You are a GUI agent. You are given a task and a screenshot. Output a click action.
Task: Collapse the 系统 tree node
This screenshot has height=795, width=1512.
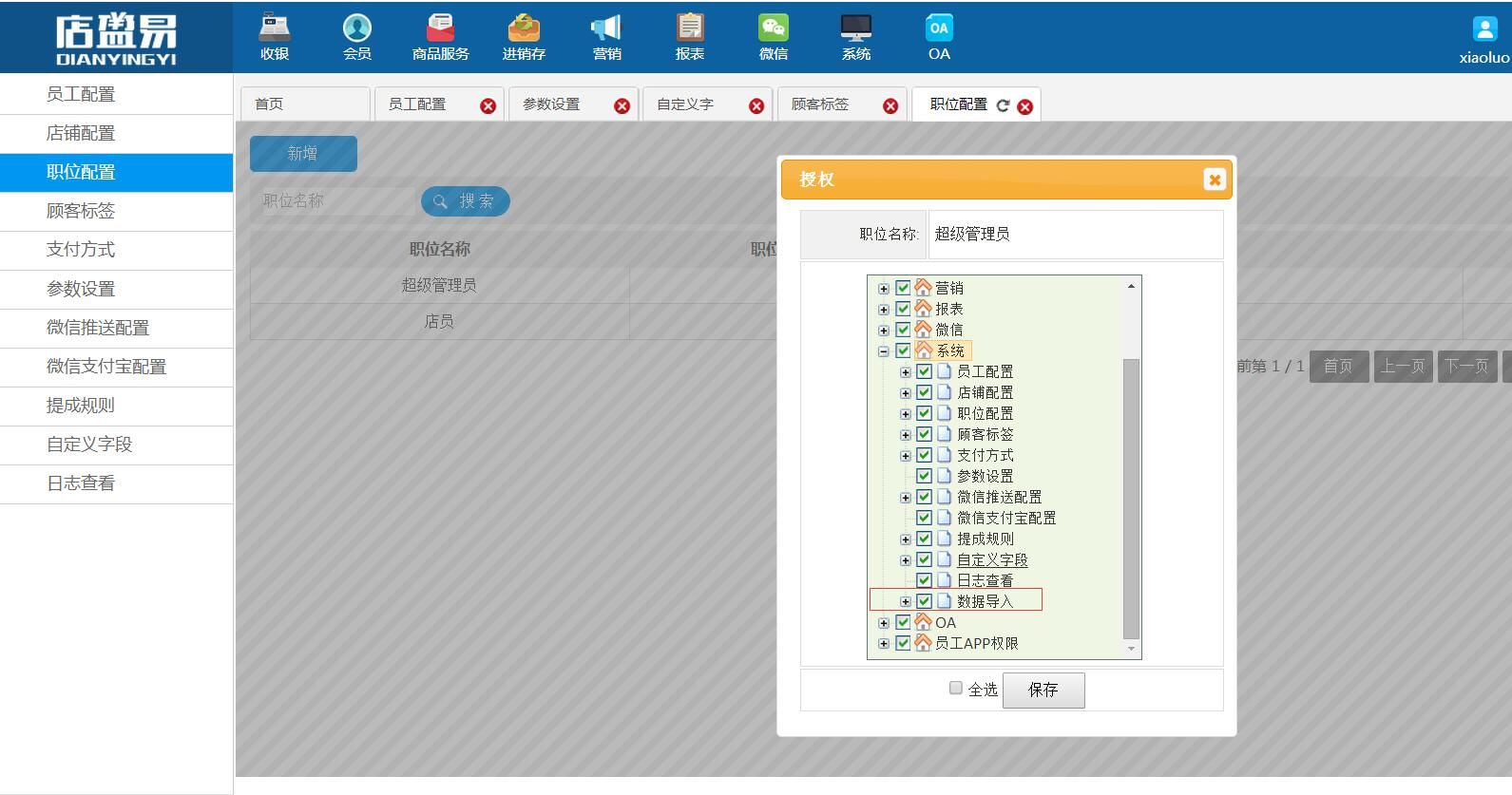tap(884, 350)
